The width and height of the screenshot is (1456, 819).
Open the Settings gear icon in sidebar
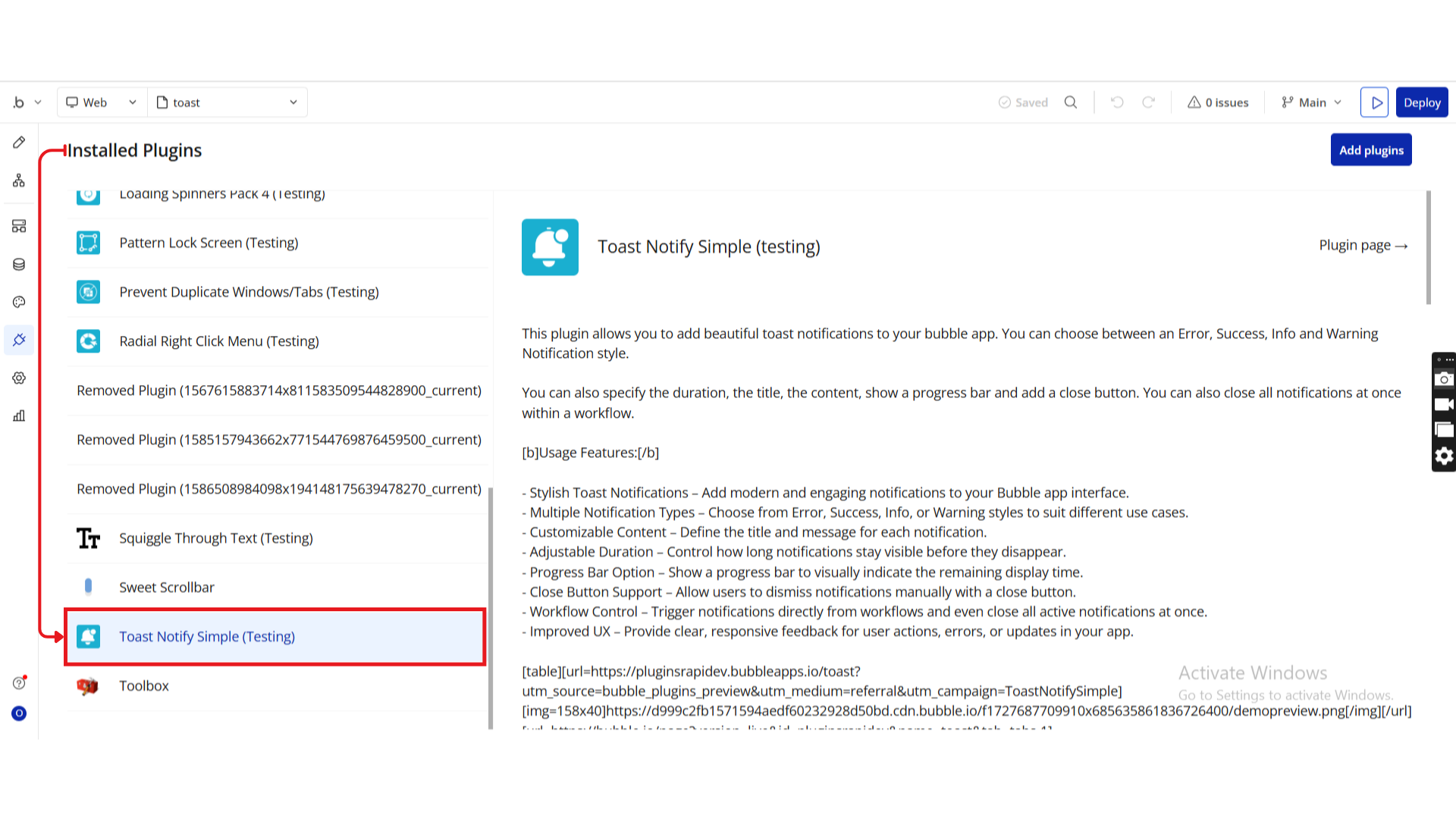tap(19, 378)
